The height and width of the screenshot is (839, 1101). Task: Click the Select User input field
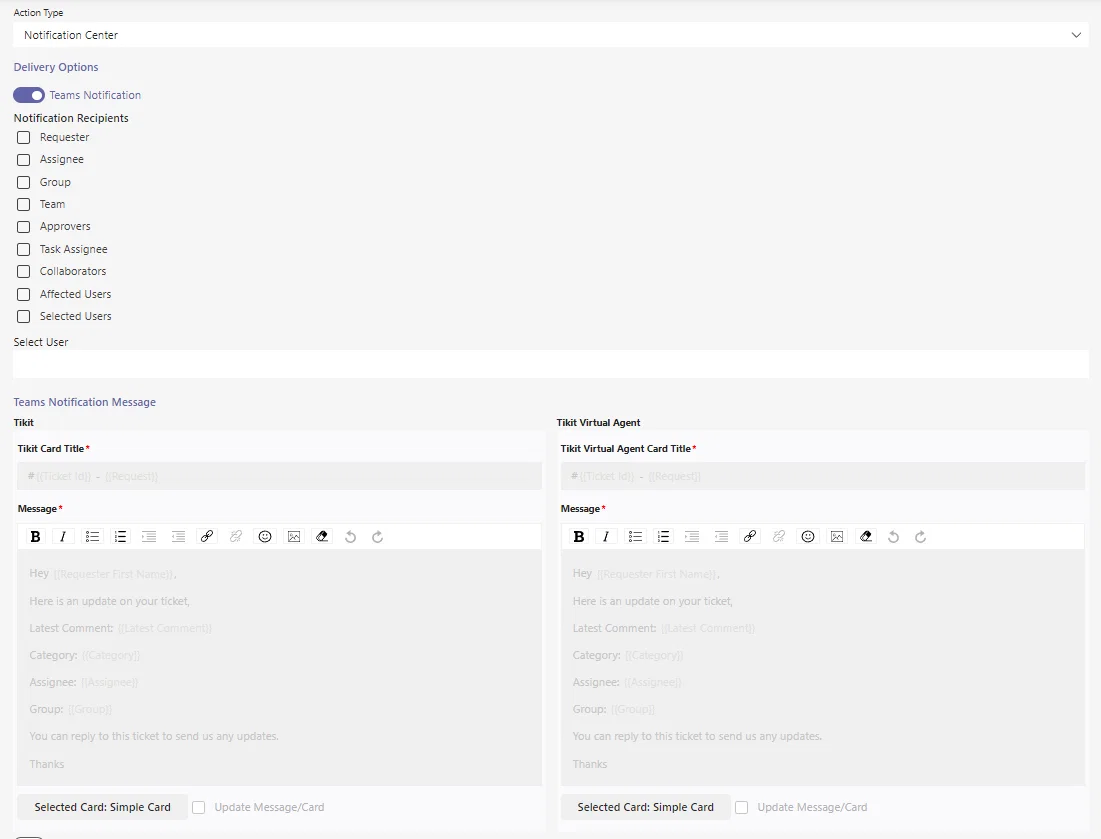tap(550, 364)
